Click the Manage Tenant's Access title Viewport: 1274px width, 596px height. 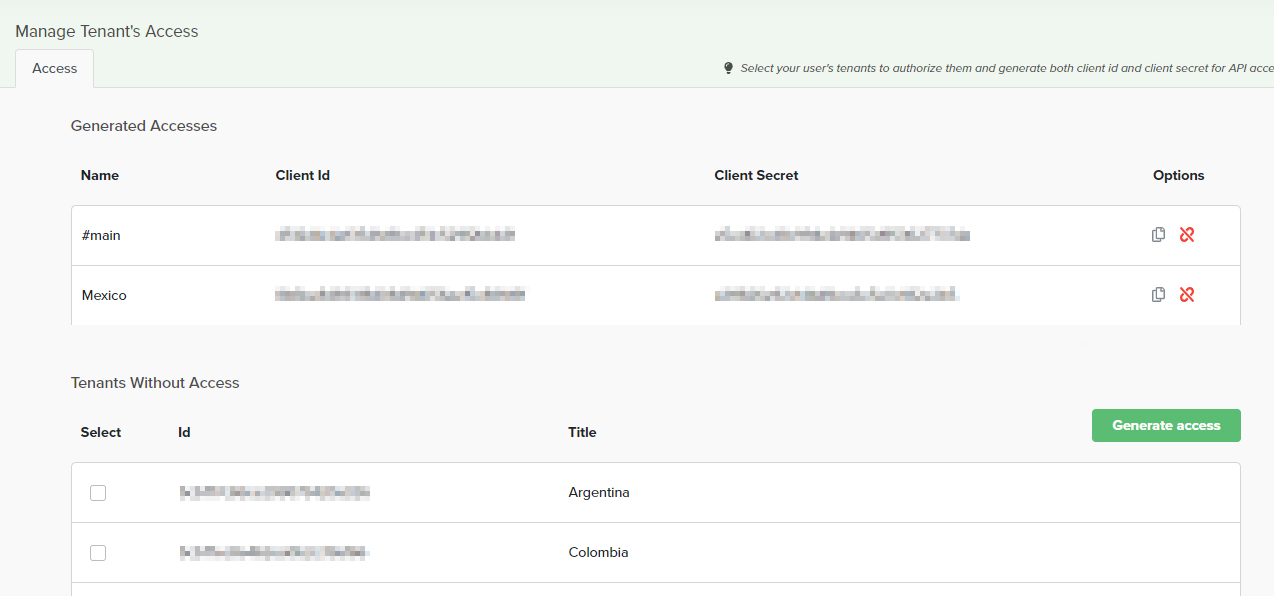(107, 31)
